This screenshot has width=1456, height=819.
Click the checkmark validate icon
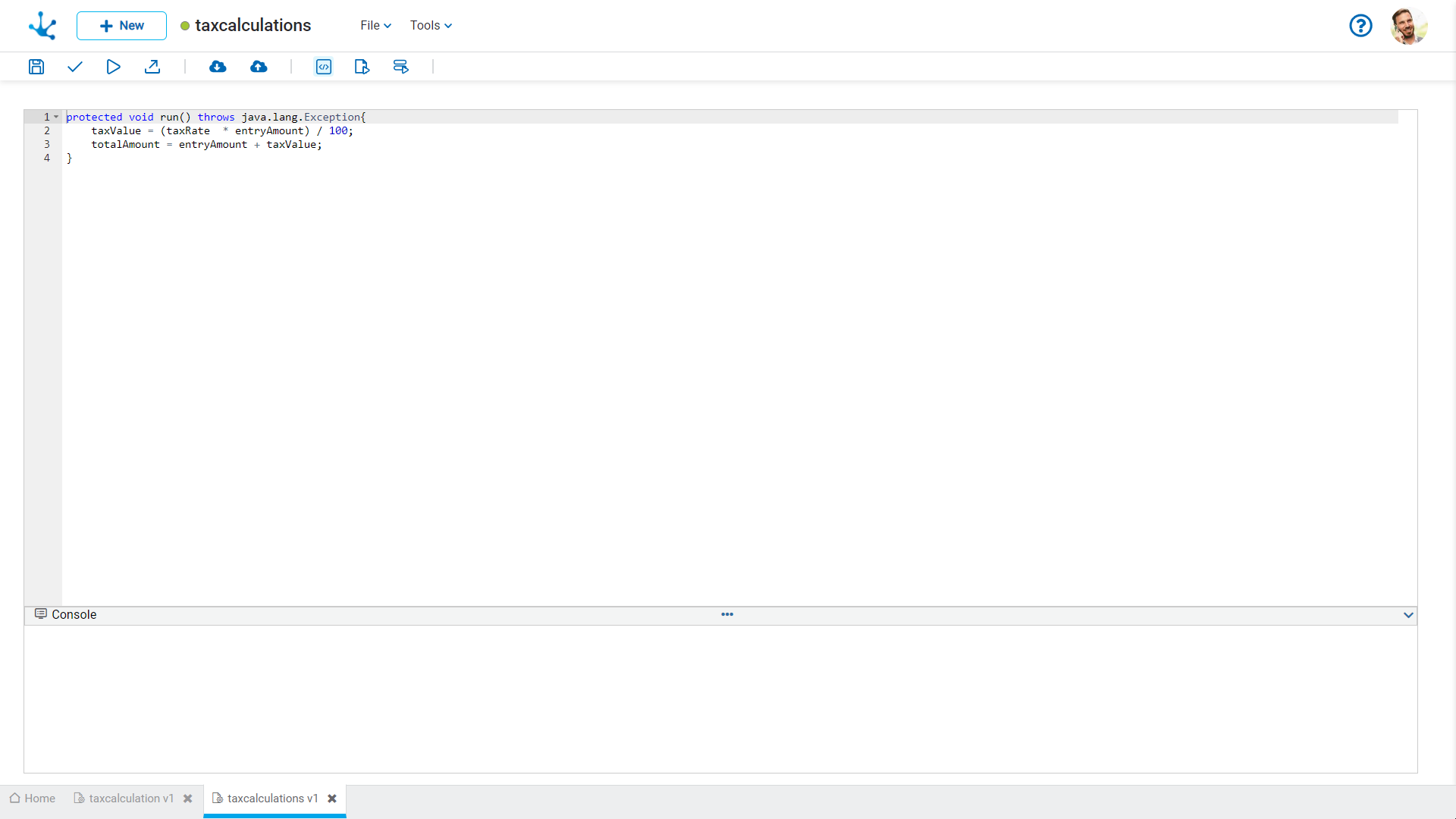pyautogui.click(x=74, y=67)
